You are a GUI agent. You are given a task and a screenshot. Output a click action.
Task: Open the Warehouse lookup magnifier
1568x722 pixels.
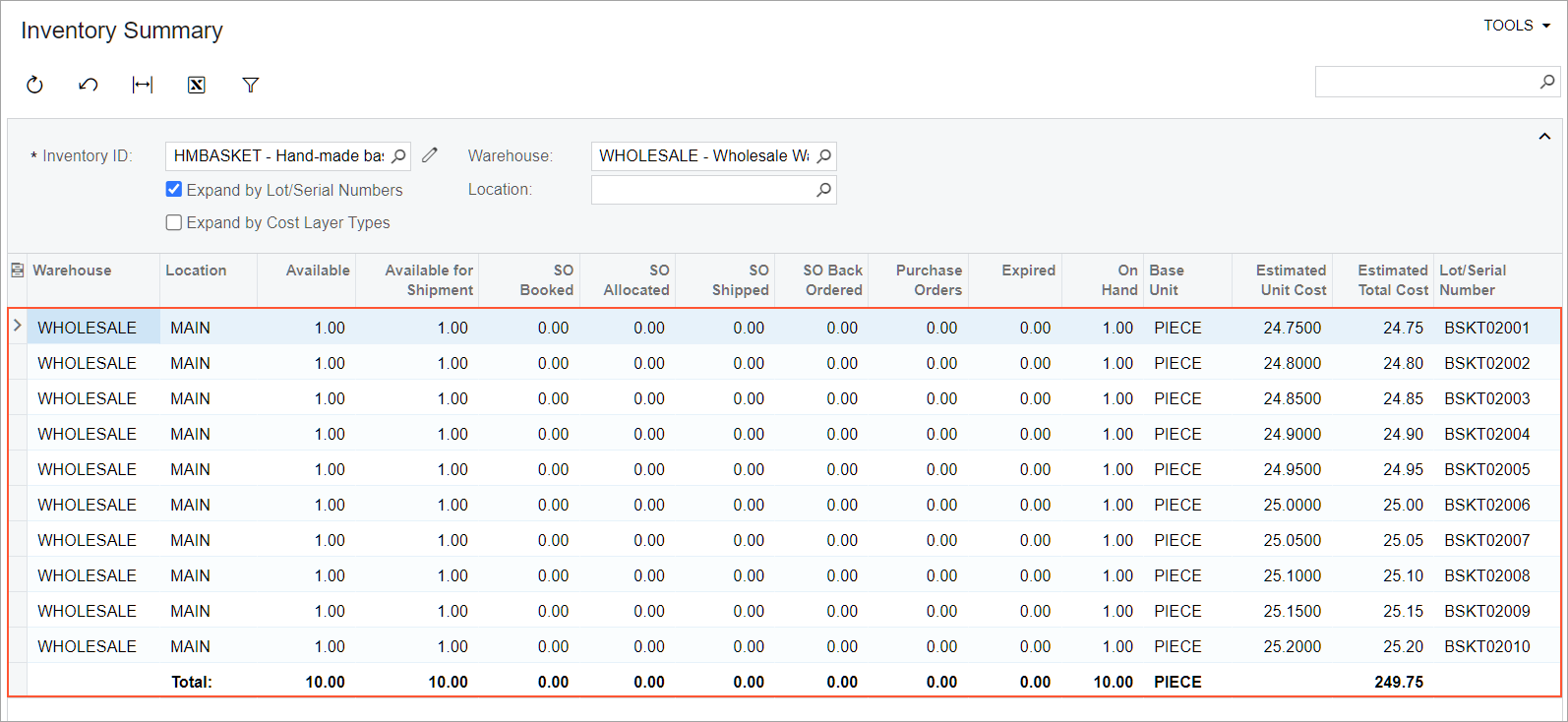[824, 155]
